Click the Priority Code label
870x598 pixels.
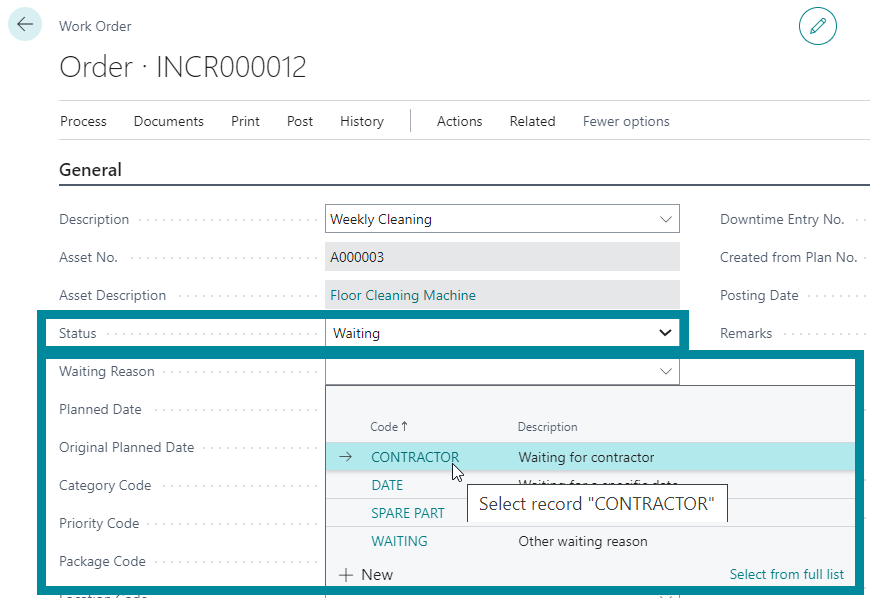click(x=99, y=523)
